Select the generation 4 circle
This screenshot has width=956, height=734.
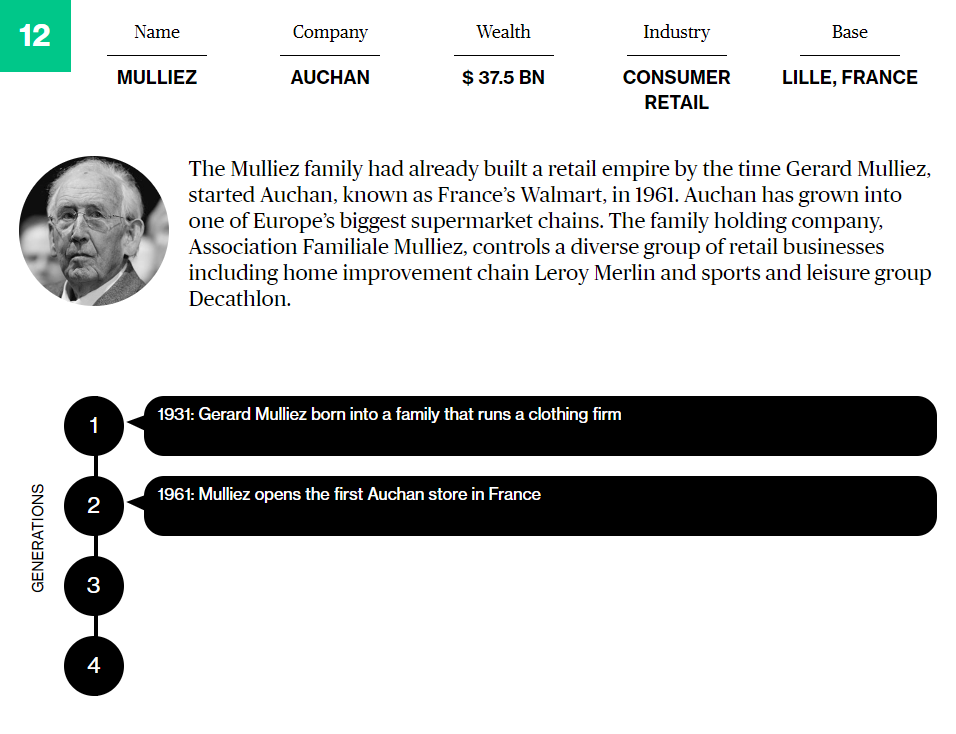pos(94,665)
